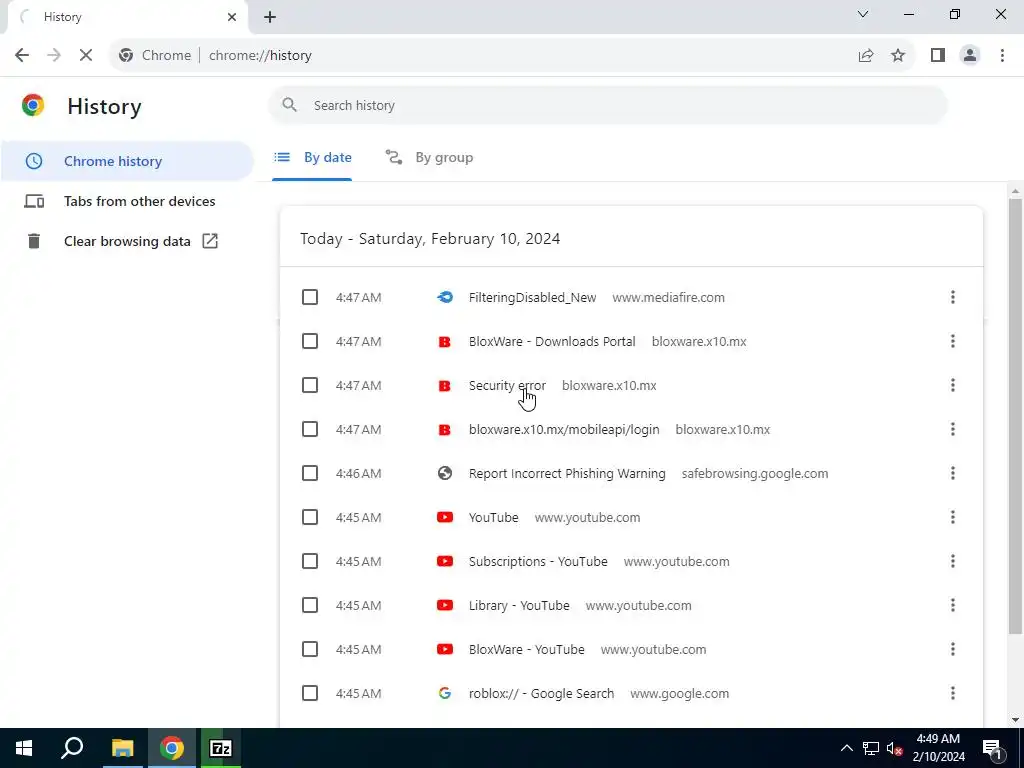Open actions menu for mobileapi/login entry

click(x=952, y=429)
